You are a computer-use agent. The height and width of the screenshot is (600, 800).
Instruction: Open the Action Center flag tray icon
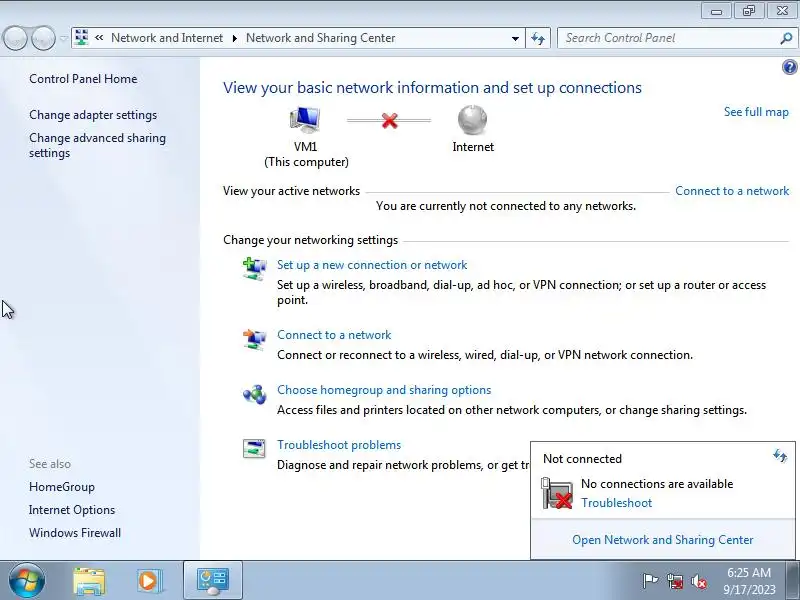[650, 581]
